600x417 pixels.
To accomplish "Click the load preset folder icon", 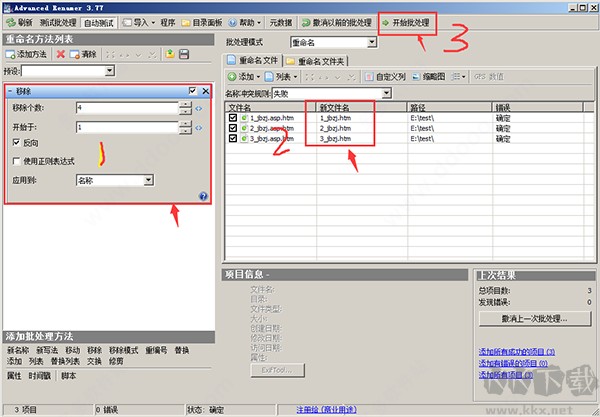I will click(x=170, y=54).
